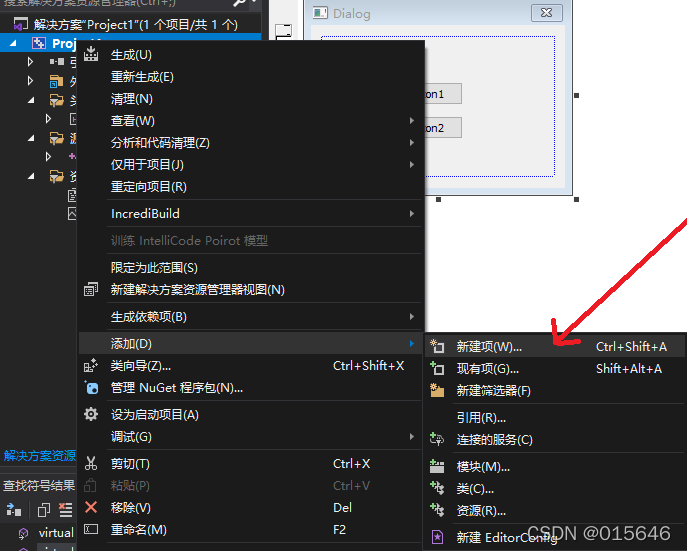Click the copy icon in find results toolbar
This screenshot has width=687, height=551.
[44, 510]
